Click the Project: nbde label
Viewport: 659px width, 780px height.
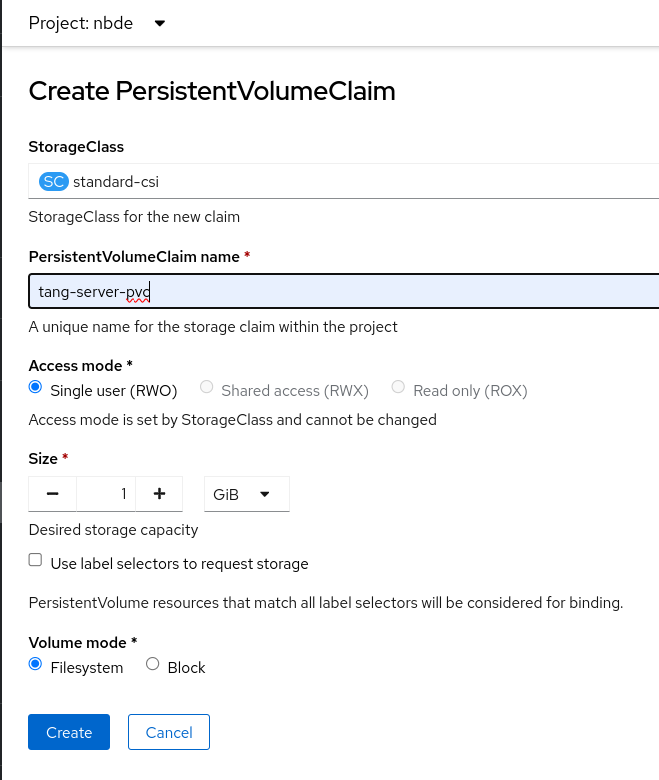click(84, 24)
